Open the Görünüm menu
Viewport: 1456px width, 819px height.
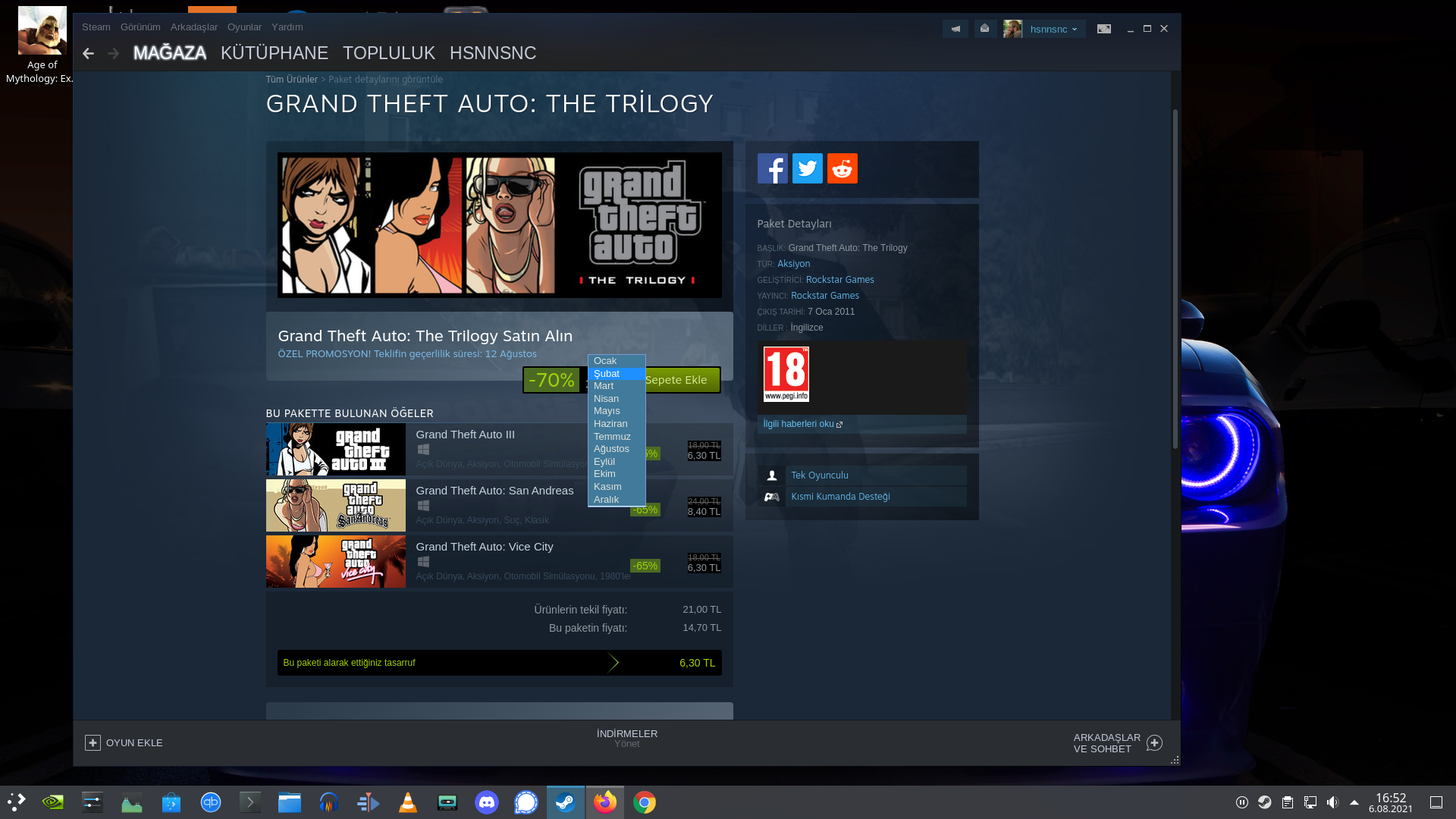point(140,27)
